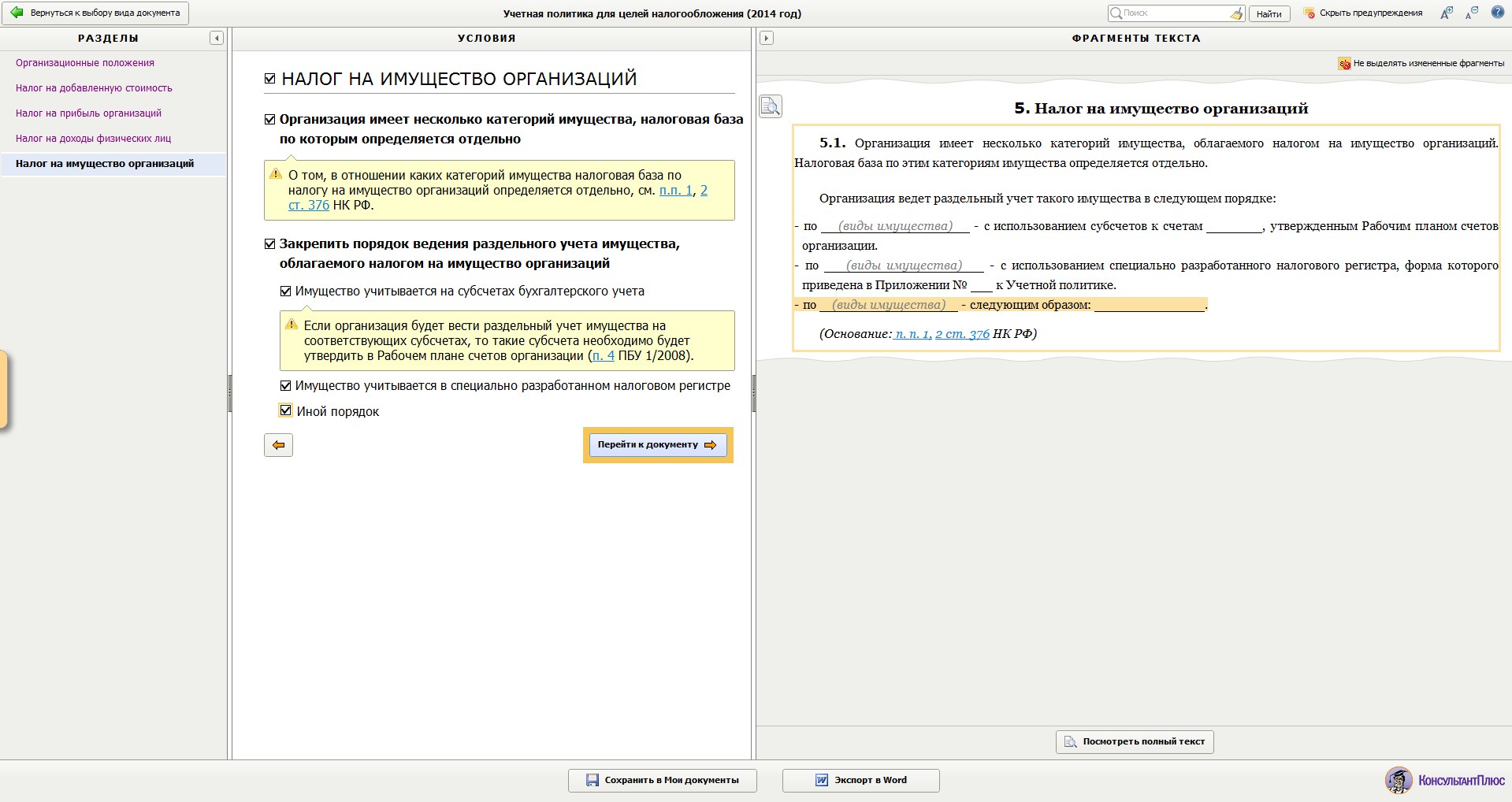Screen dimensions: 1512x802
Task: Open the 'Налог на добавленную стоимость' section
Action: coord(94,88)
